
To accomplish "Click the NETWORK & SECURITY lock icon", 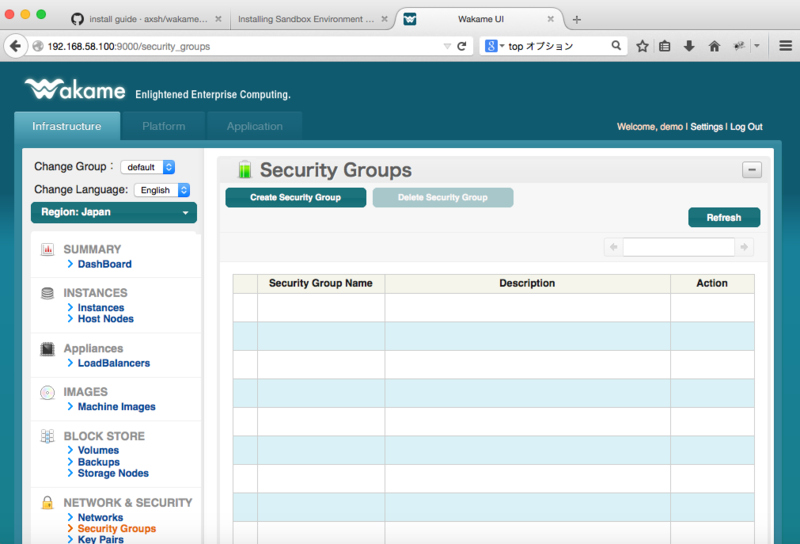I will [x=47, y=503].
